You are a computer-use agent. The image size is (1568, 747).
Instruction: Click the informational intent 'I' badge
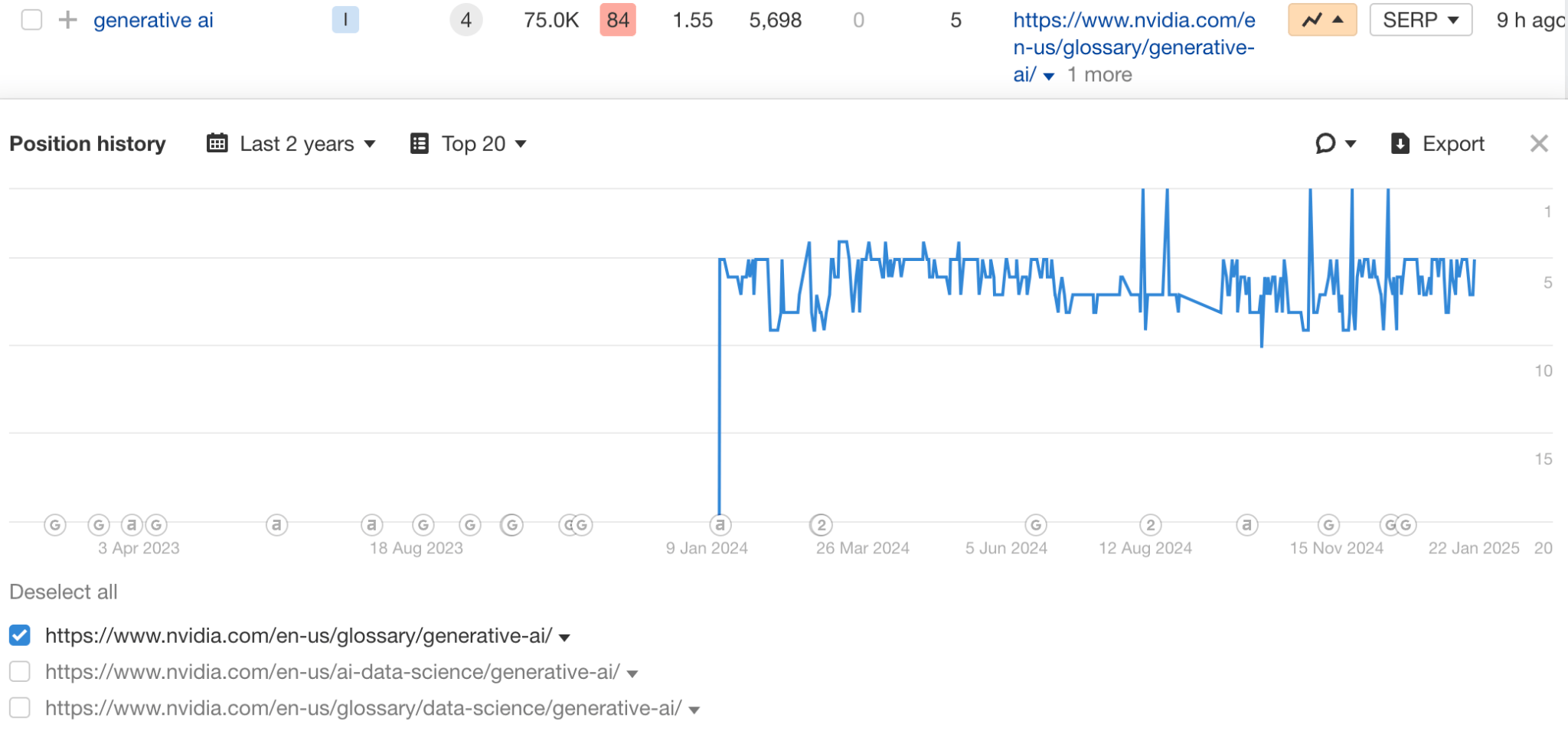345,20
